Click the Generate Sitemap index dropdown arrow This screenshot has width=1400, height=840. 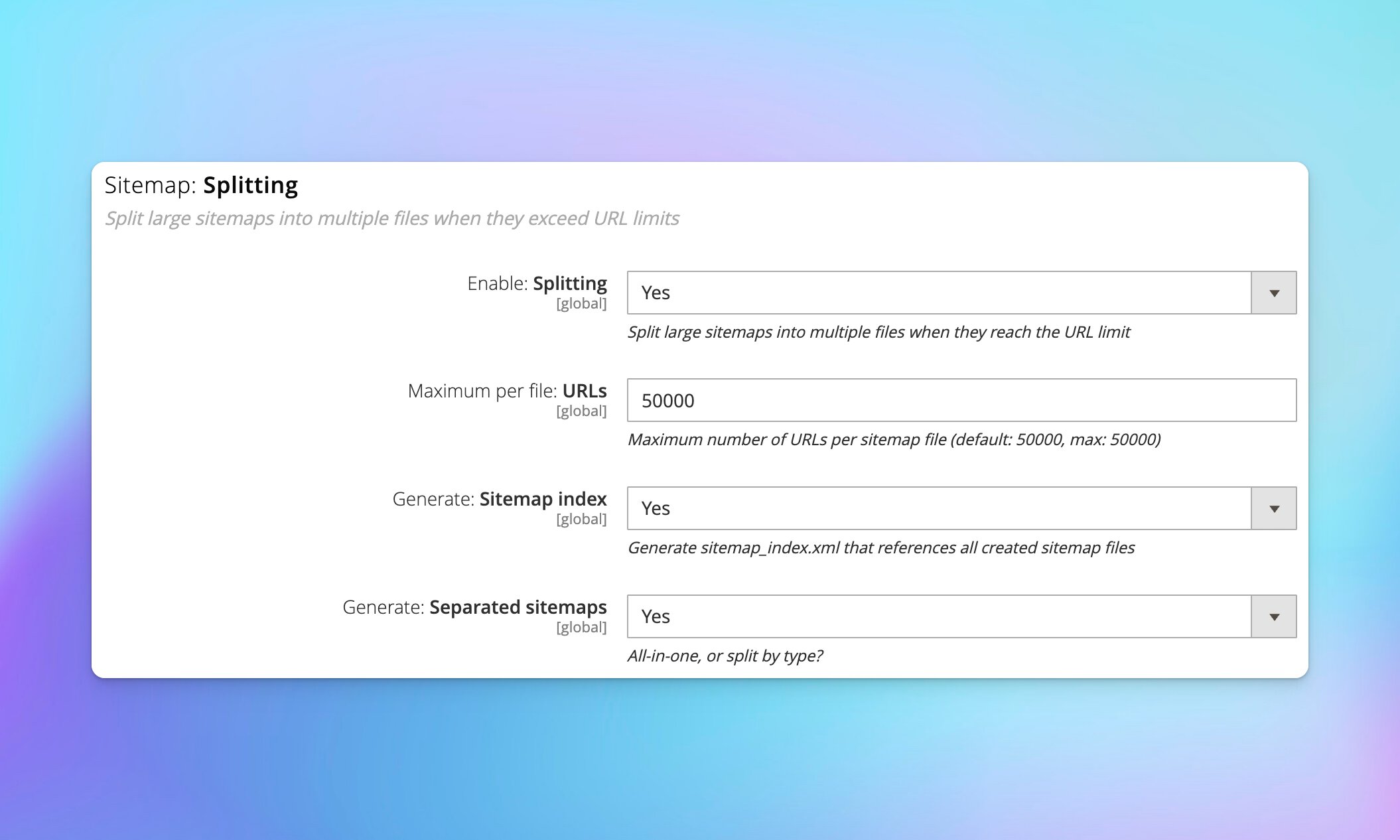[x=1273, y=508]
